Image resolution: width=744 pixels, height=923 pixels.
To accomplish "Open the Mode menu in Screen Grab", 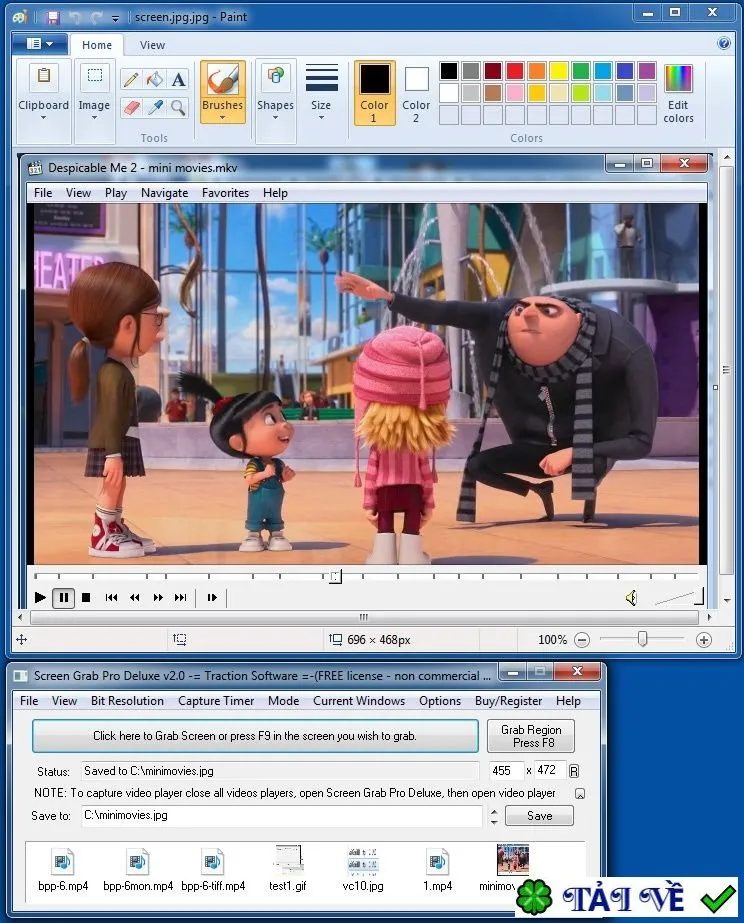I will (284, 701).
